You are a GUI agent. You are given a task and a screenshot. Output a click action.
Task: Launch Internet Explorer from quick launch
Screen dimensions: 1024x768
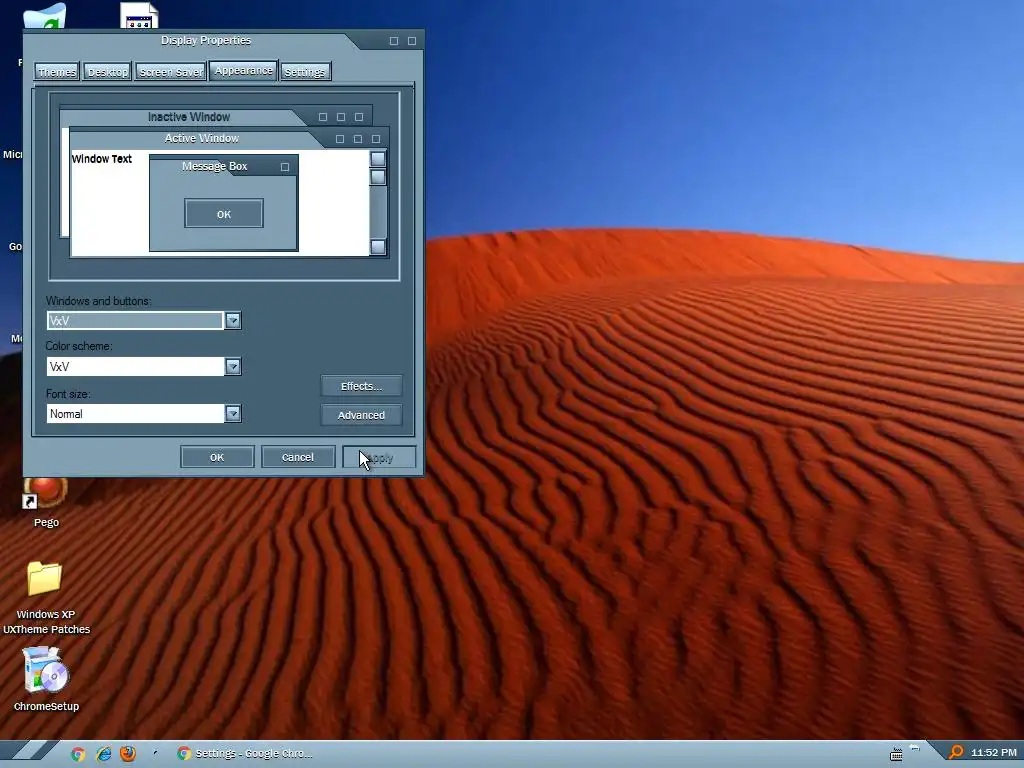coord(103,754)
